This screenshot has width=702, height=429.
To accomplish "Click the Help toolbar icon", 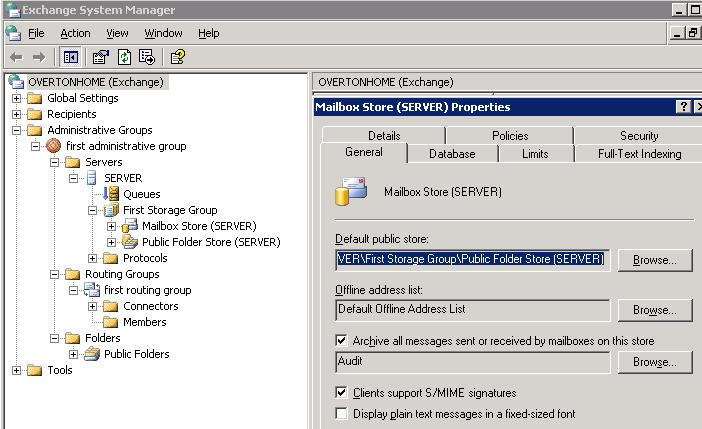I will click(x=177, y=57).
